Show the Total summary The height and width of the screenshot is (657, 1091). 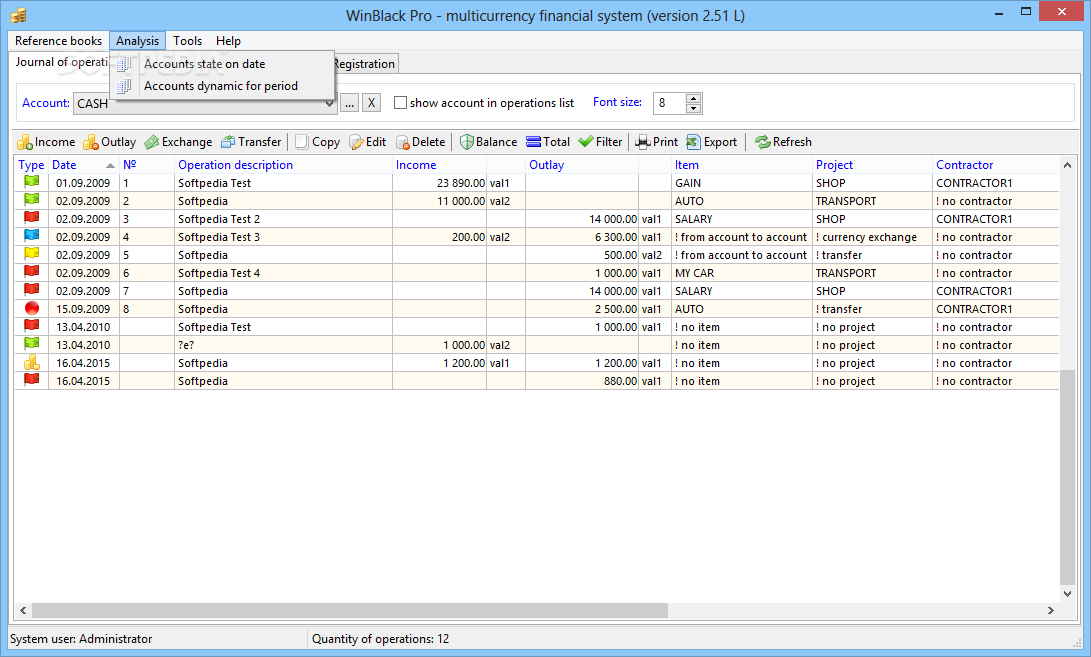click(x=548, y=142)
